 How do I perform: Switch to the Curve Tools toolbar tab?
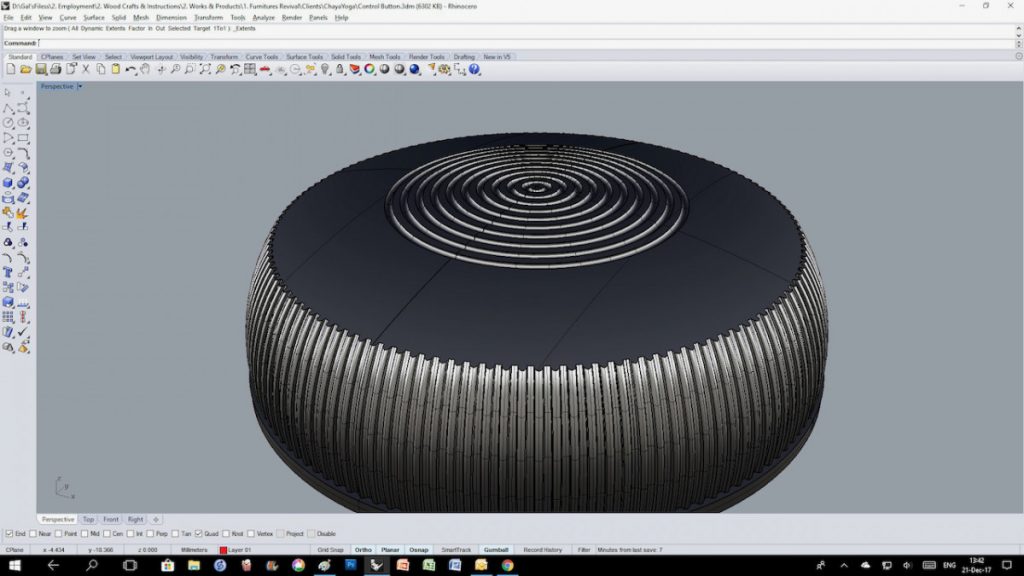262,57
